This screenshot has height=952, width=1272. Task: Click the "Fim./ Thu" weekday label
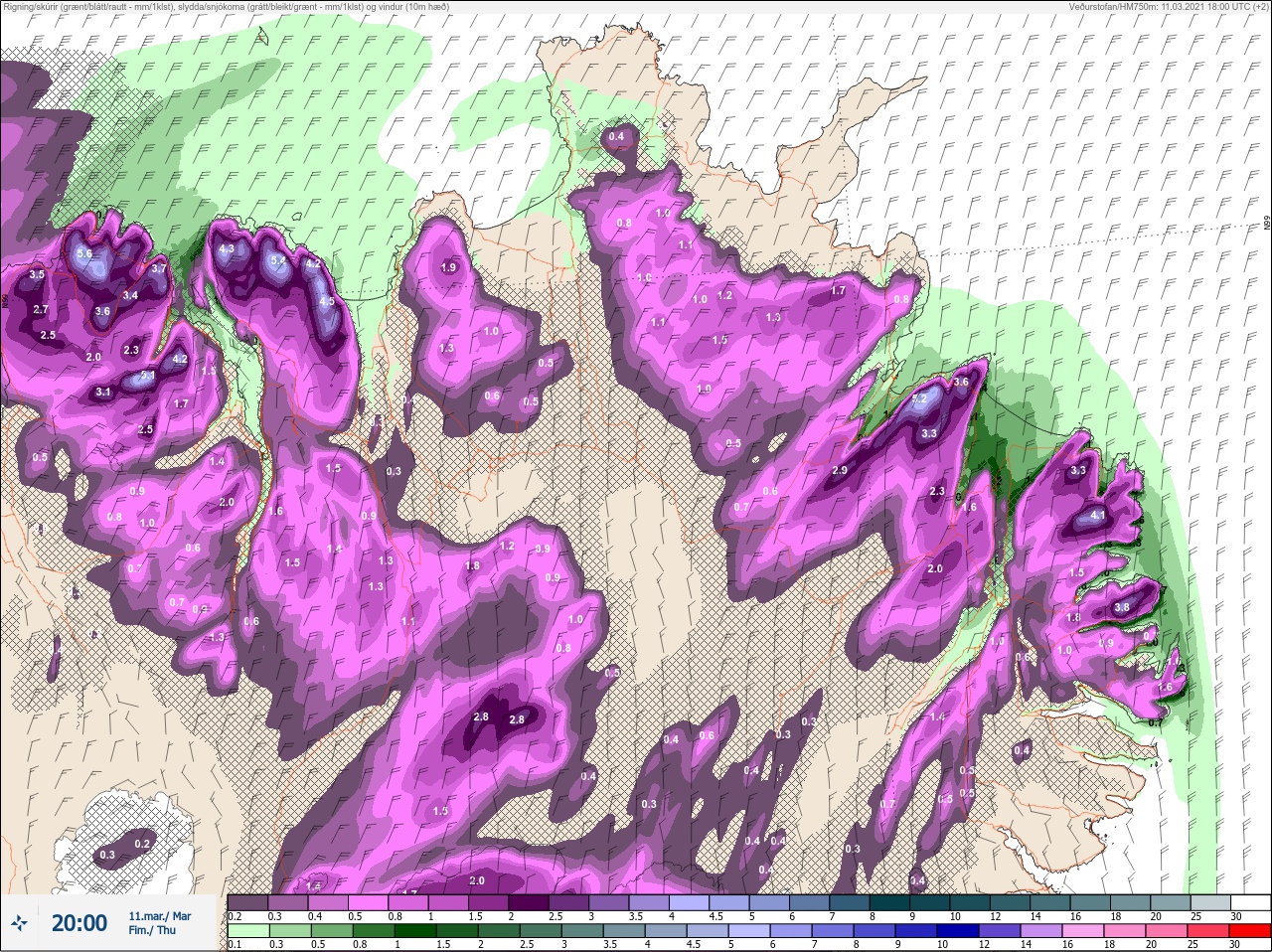coord(151,931)
